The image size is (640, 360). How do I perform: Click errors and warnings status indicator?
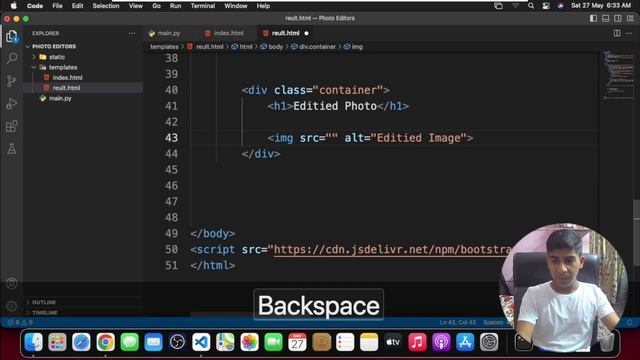click(x=20, y=322)
